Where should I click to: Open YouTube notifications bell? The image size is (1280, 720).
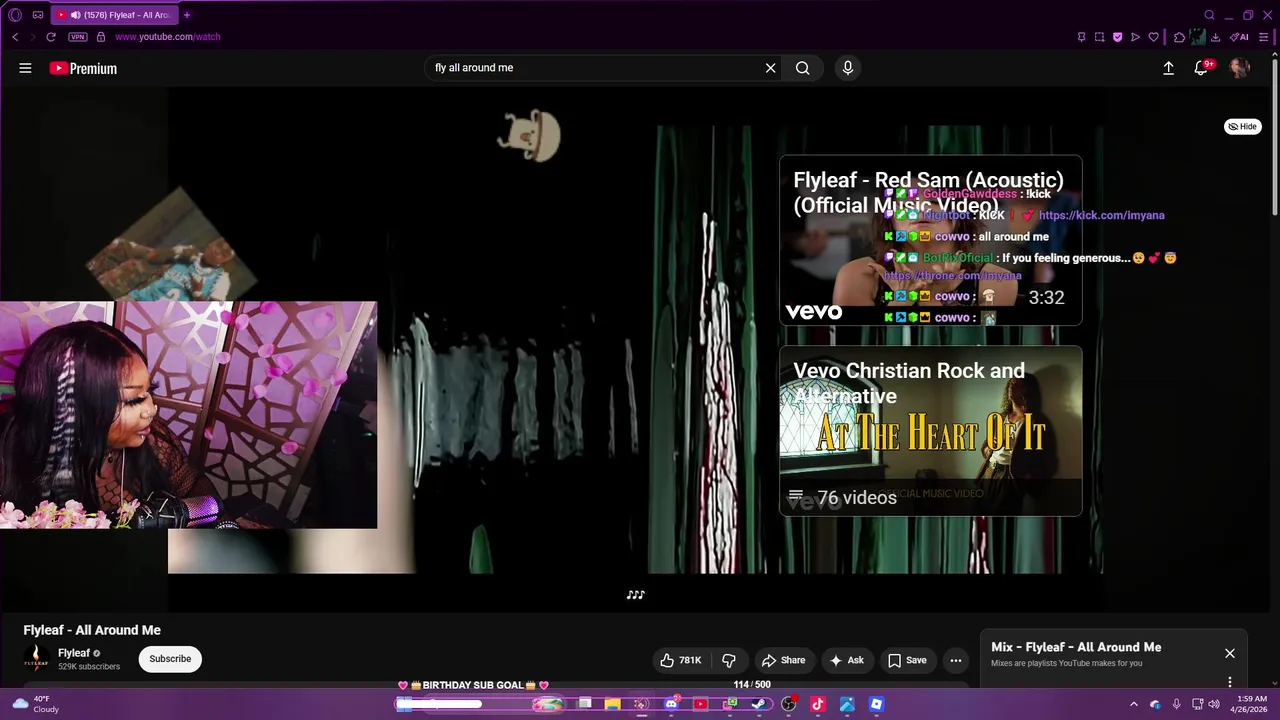coord(1201,68)
